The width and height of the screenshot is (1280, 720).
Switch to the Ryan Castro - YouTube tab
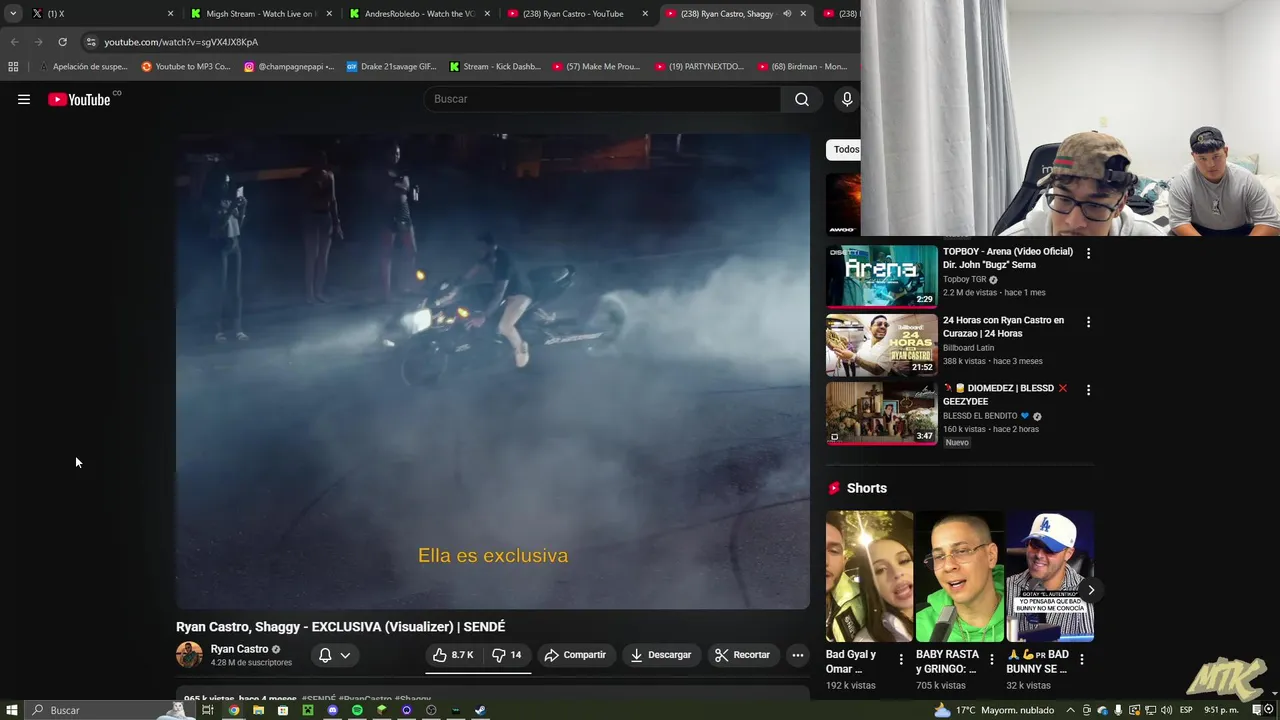click(577, 14)
